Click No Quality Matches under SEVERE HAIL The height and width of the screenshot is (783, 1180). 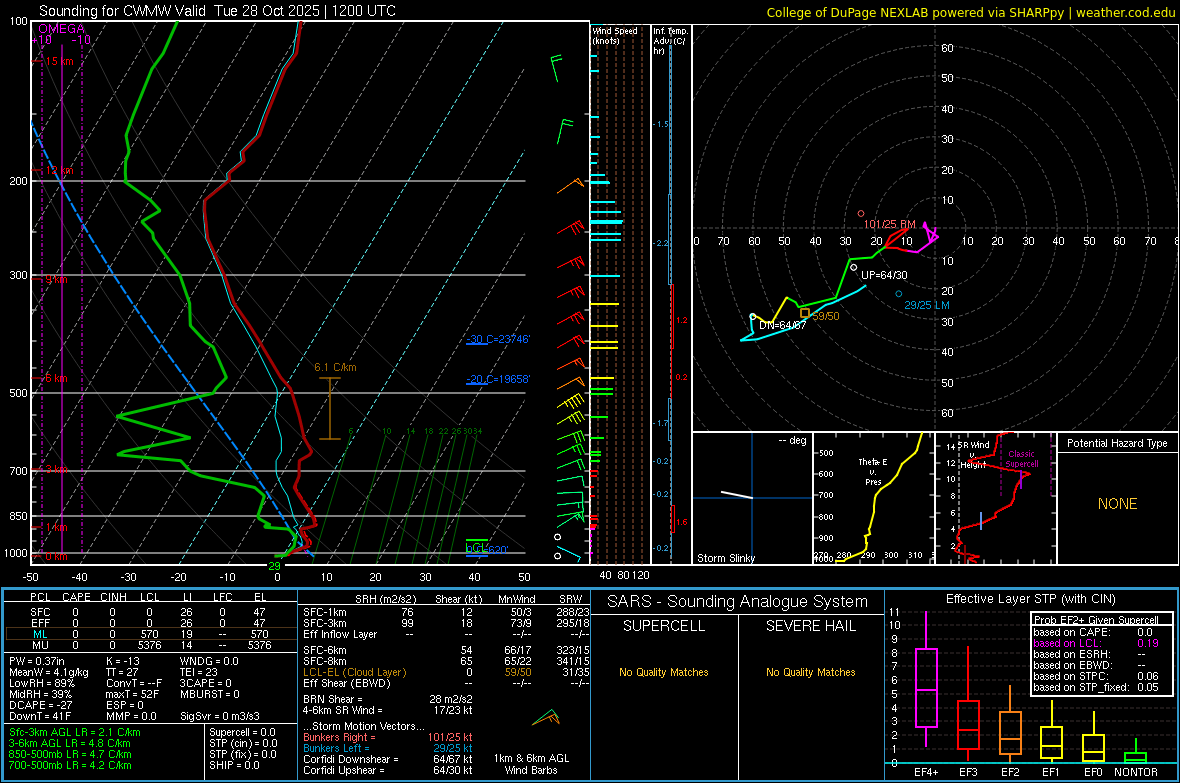[810, 672]
